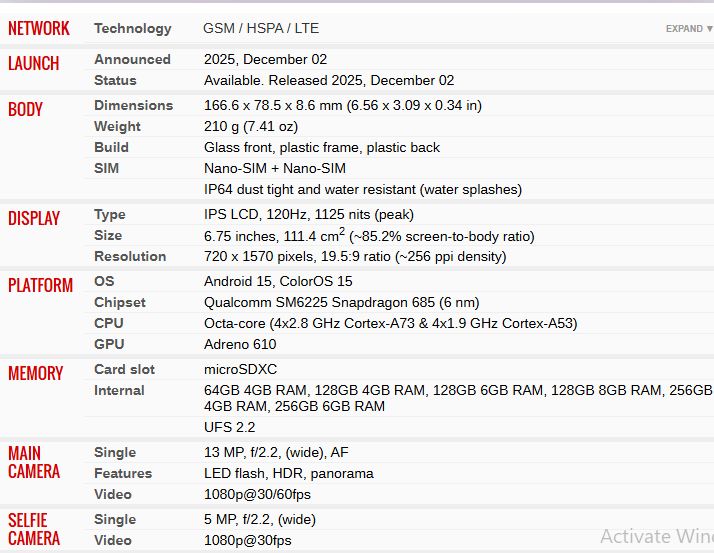Click the MAIN CAMERA section heading

coord(34,462)
